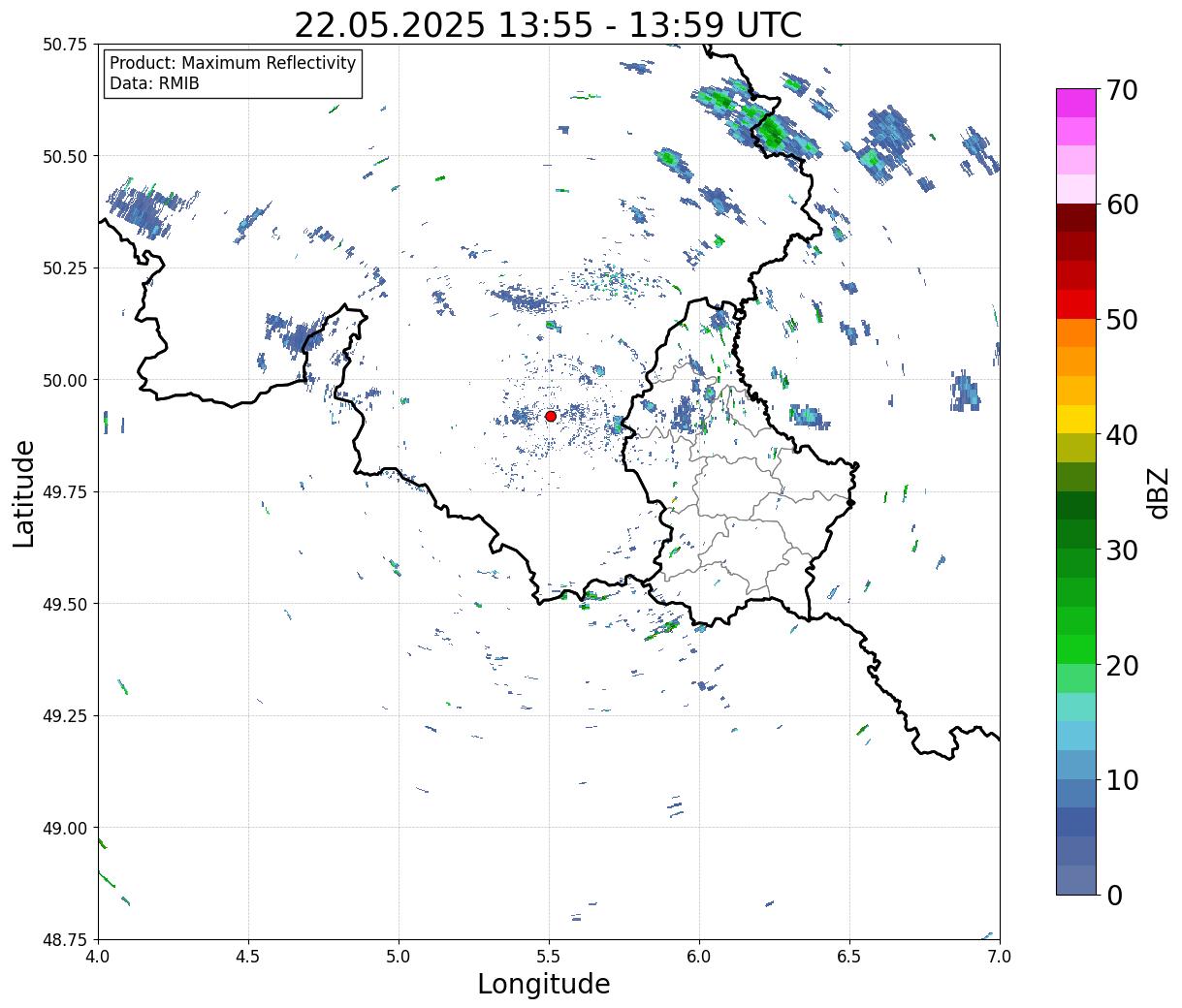
Task: Click the 50.75 latitude tick label
Action: tap(65, 45)
